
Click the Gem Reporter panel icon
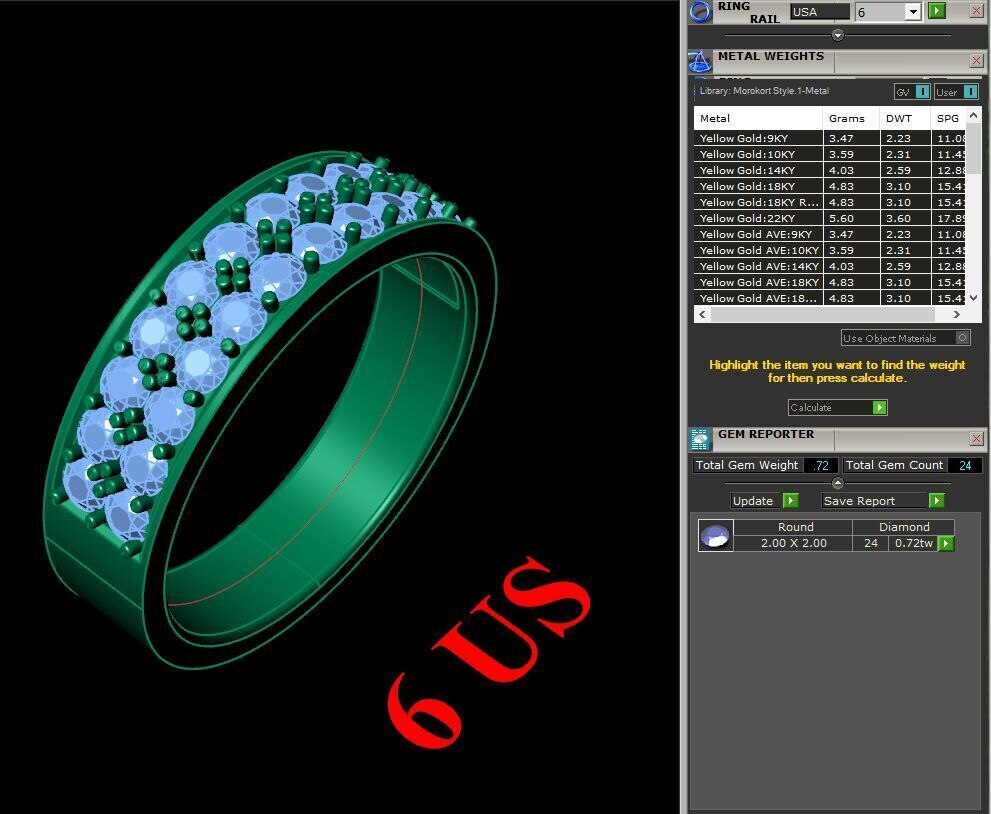point(700,439)
